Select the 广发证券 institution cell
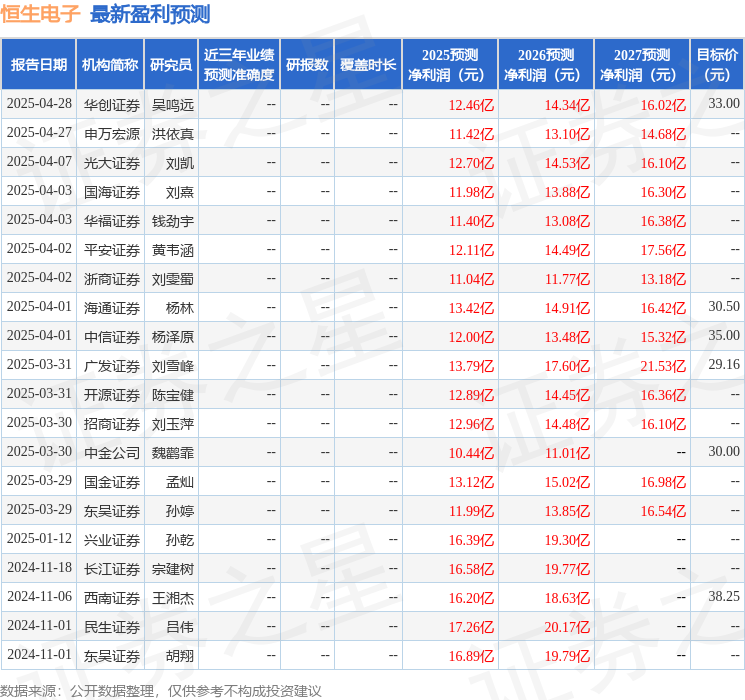The width and height of the screenshot is (745, 700). [x=112, y=366]
